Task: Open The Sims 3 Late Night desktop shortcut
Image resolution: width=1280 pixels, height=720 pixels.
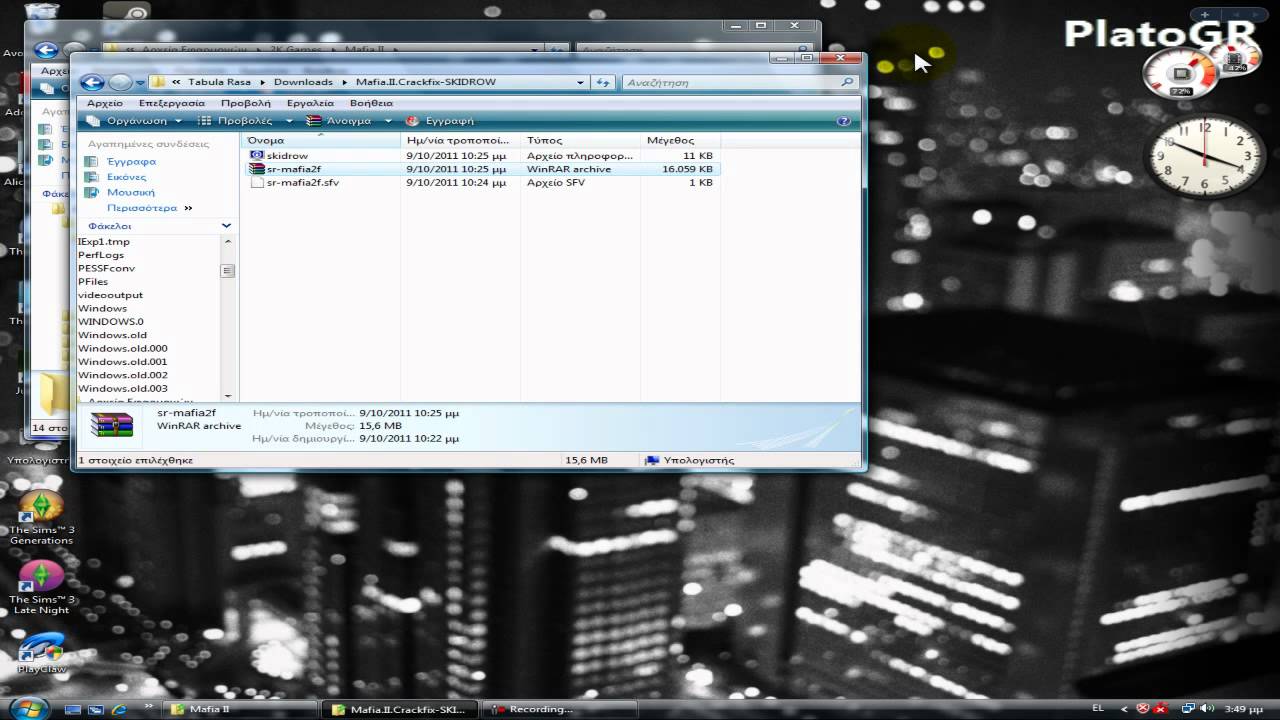Action: click(x=41, y=587)
